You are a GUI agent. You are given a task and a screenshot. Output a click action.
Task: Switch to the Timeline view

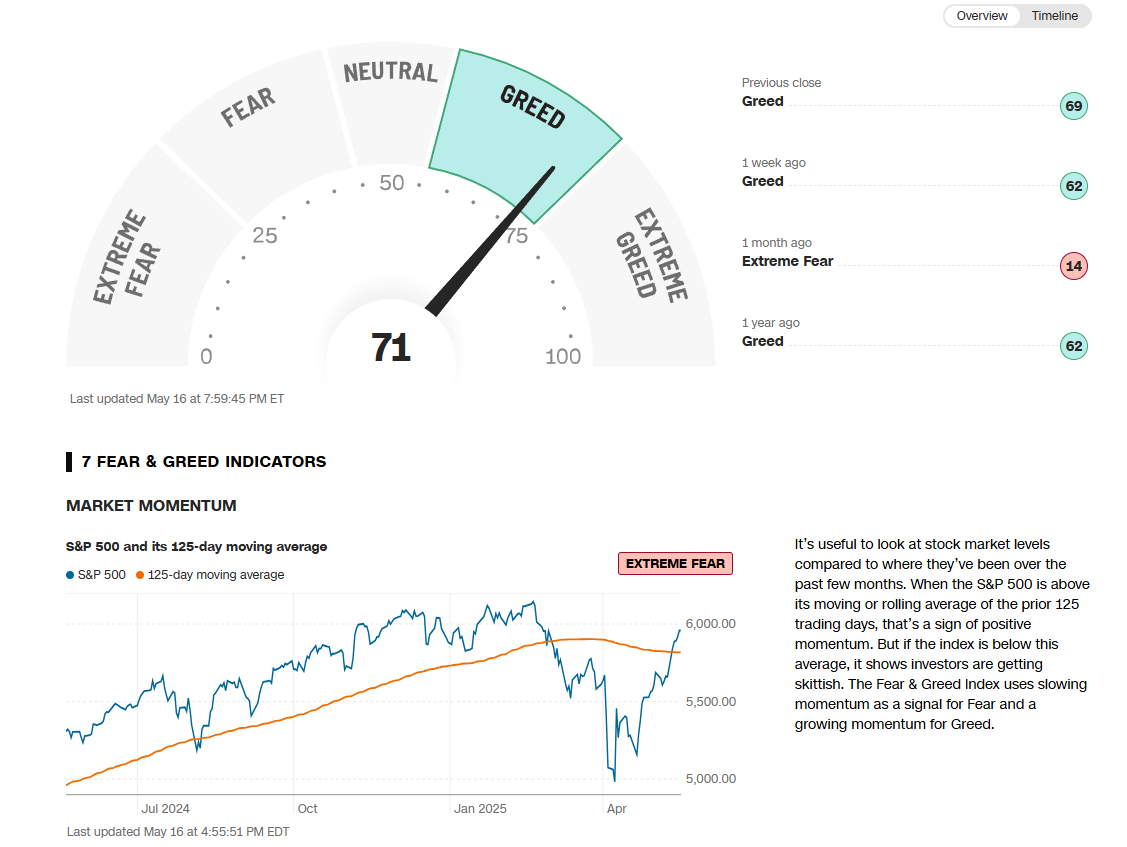pyautogui.click(x=1055, y=16)
